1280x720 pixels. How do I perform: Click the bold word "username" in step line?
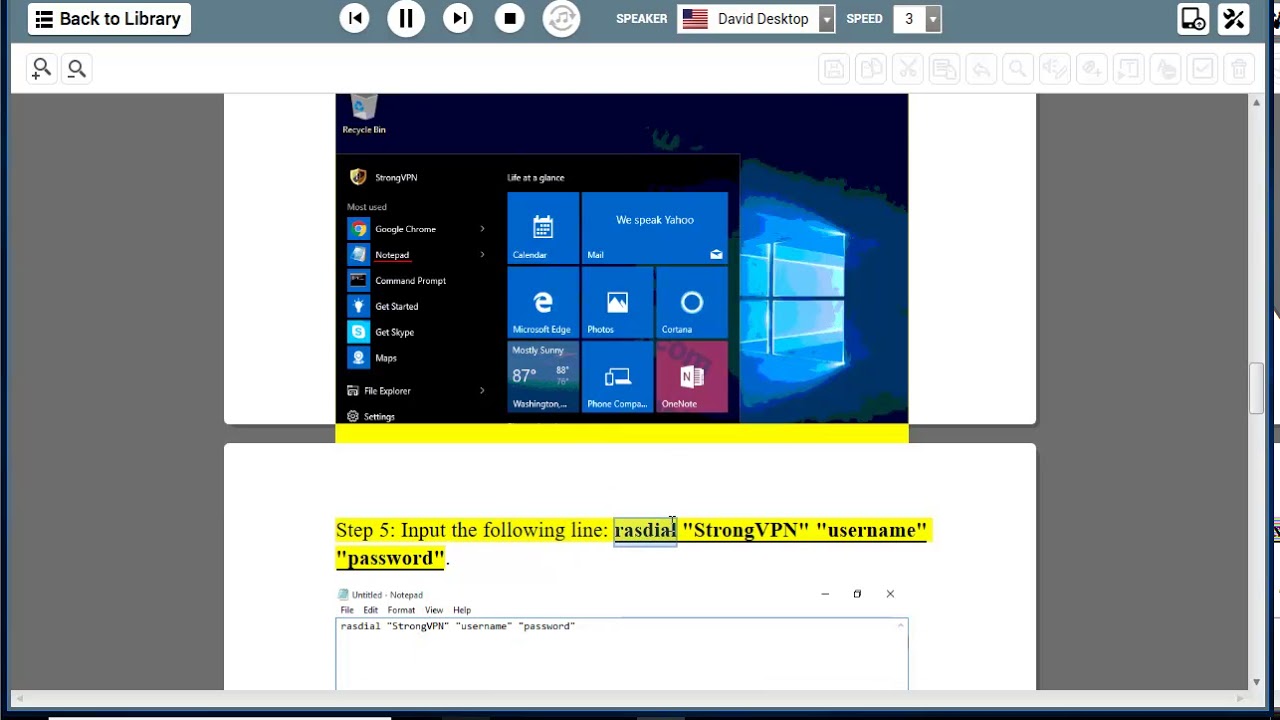[871, 530]
